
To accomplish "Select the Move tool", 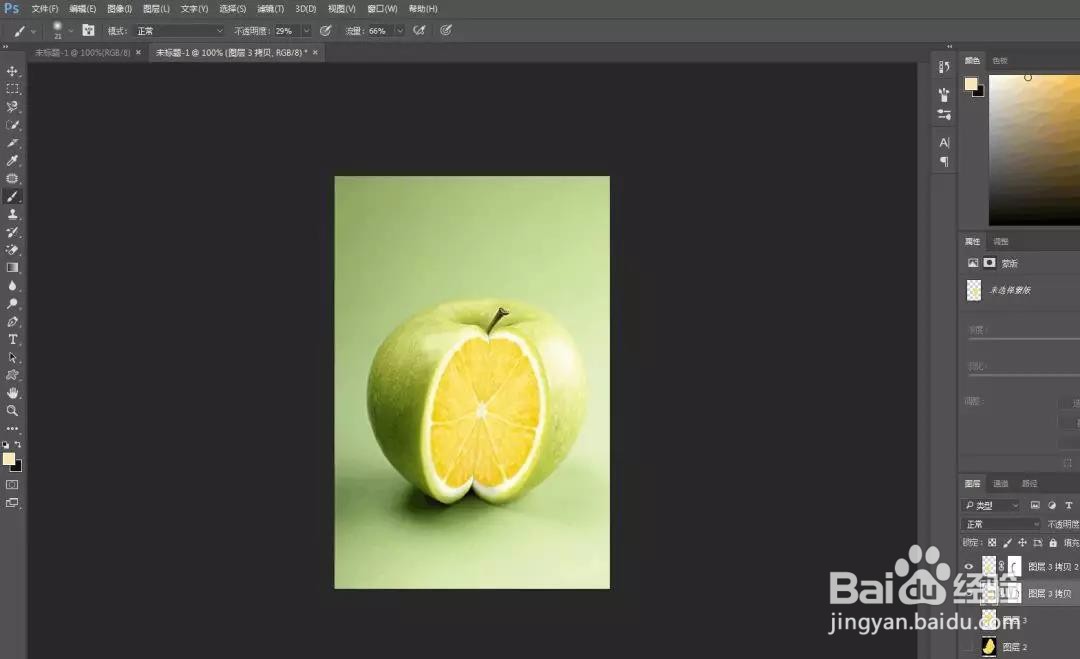I will 12,71.
